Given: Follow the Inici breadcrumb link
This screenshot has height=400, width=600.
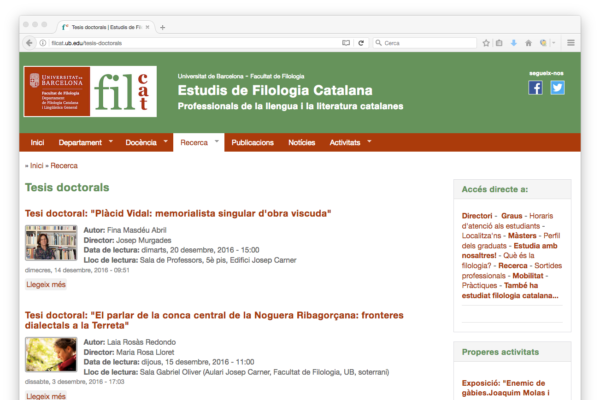Looking at the screenshot, I should (x=36, y=166).
